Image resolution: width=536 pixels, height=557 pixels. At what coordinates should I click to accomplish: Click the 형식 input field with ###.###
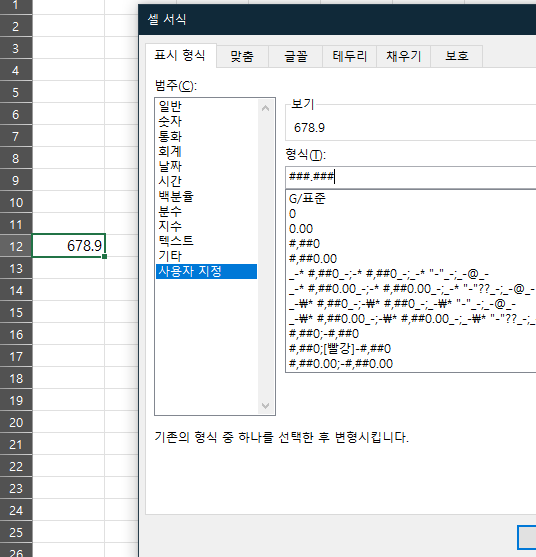[411, 177]
